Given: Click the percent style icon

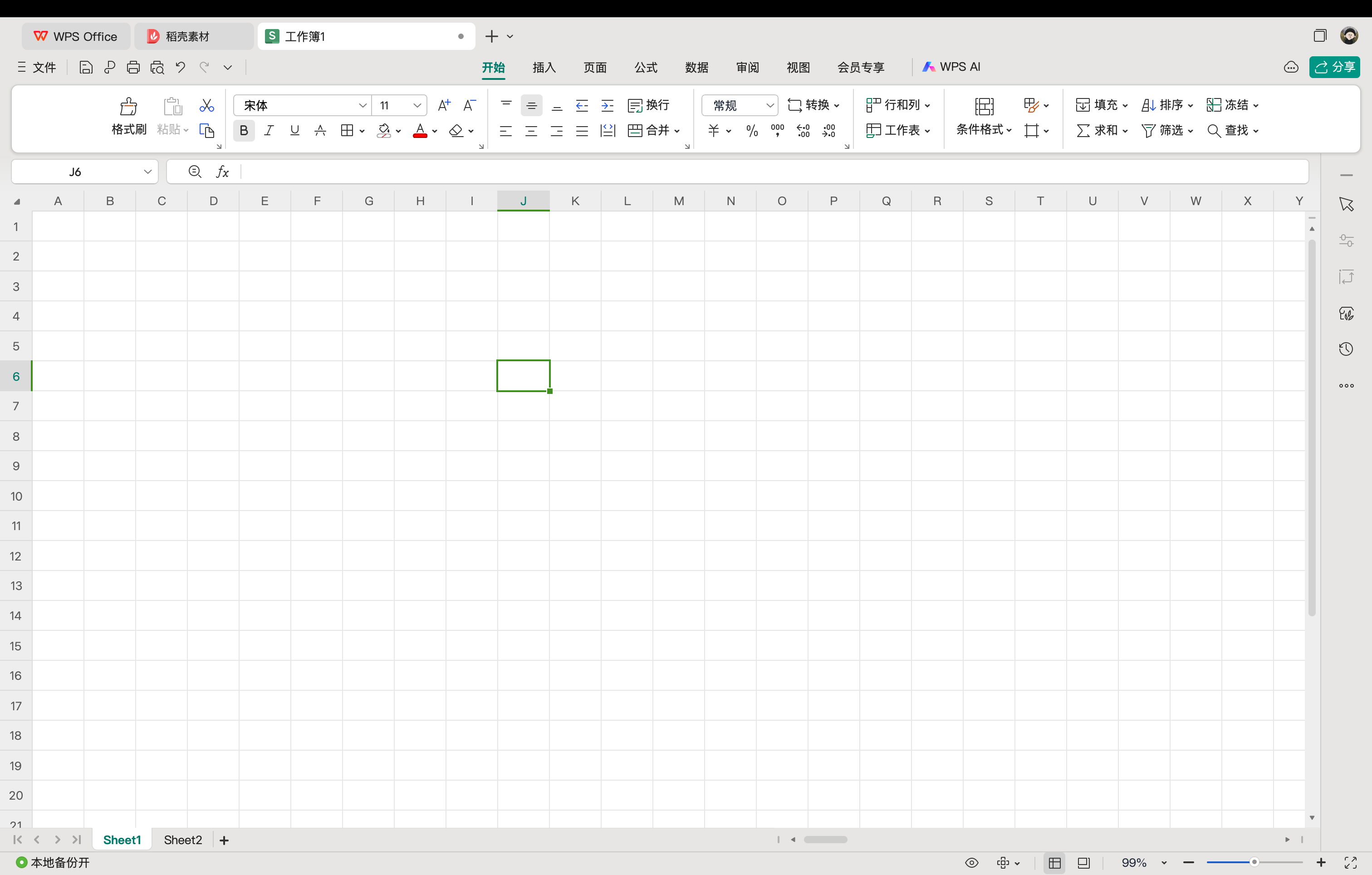Looking at the screenshot, I should [751, 131].
